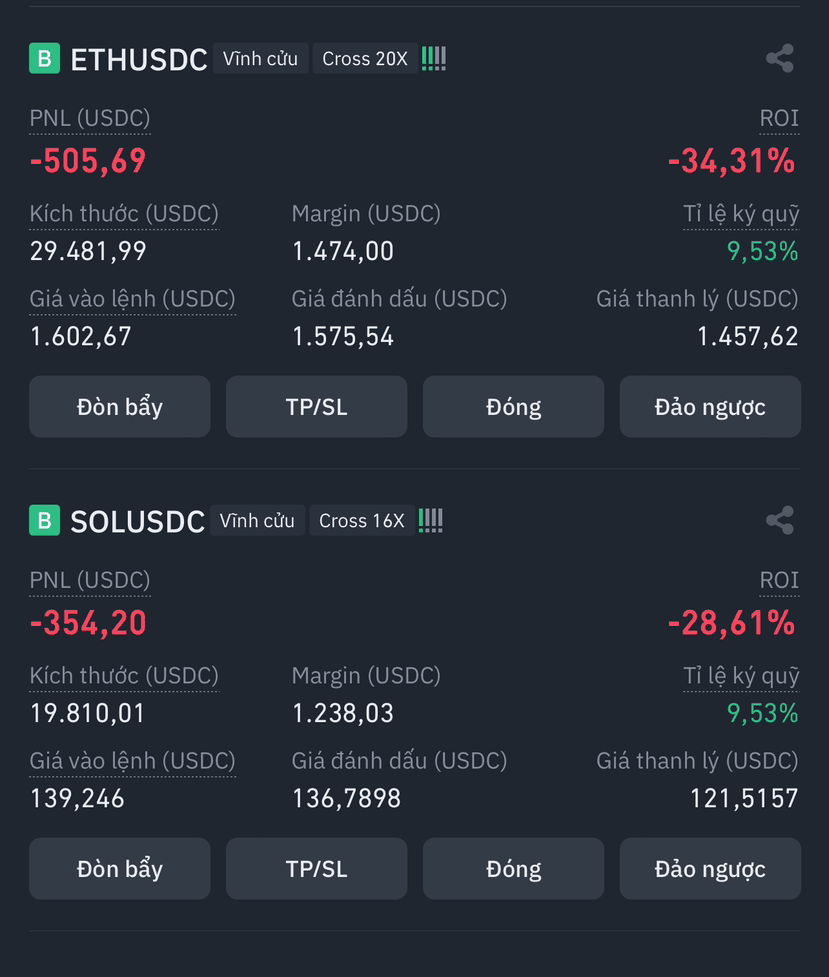Image resolution: width=829 pixels, height=977 pixels.
Task: Open Đòn bẩy for SOLUSDC position
Action: [x=120, y=869]
